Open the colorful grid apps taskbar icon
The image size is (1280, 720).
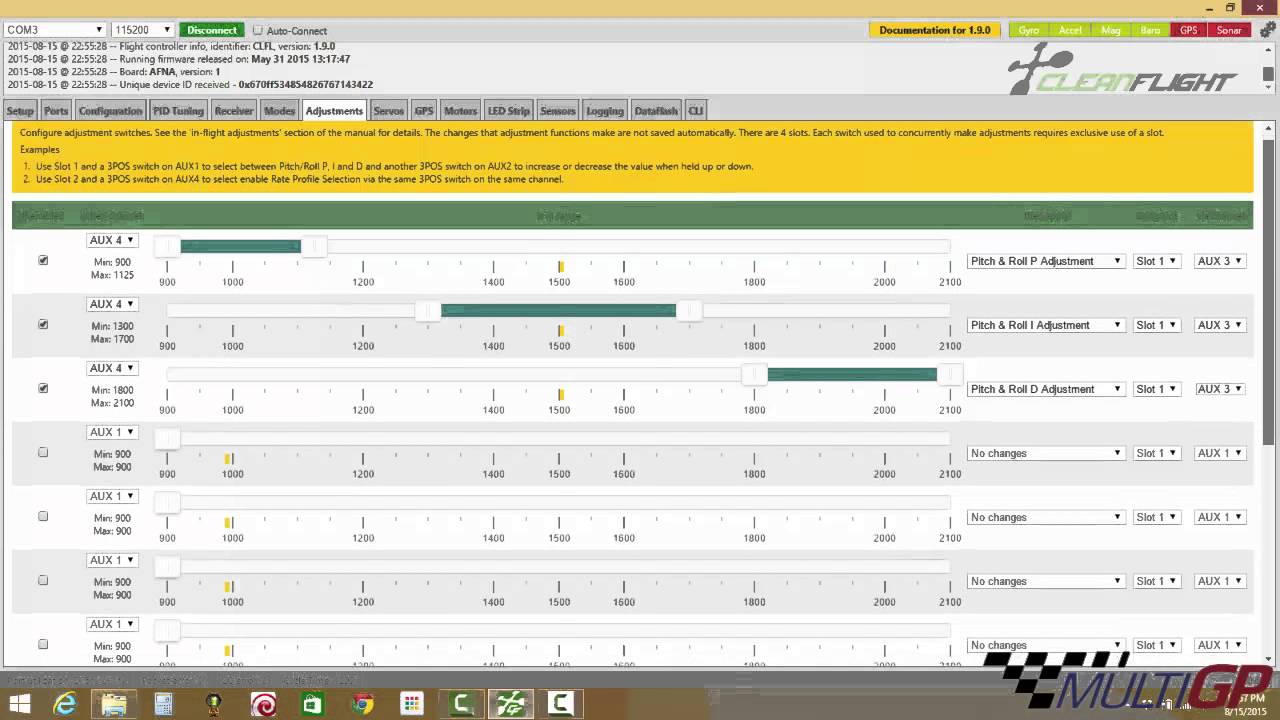coord(412,704)
